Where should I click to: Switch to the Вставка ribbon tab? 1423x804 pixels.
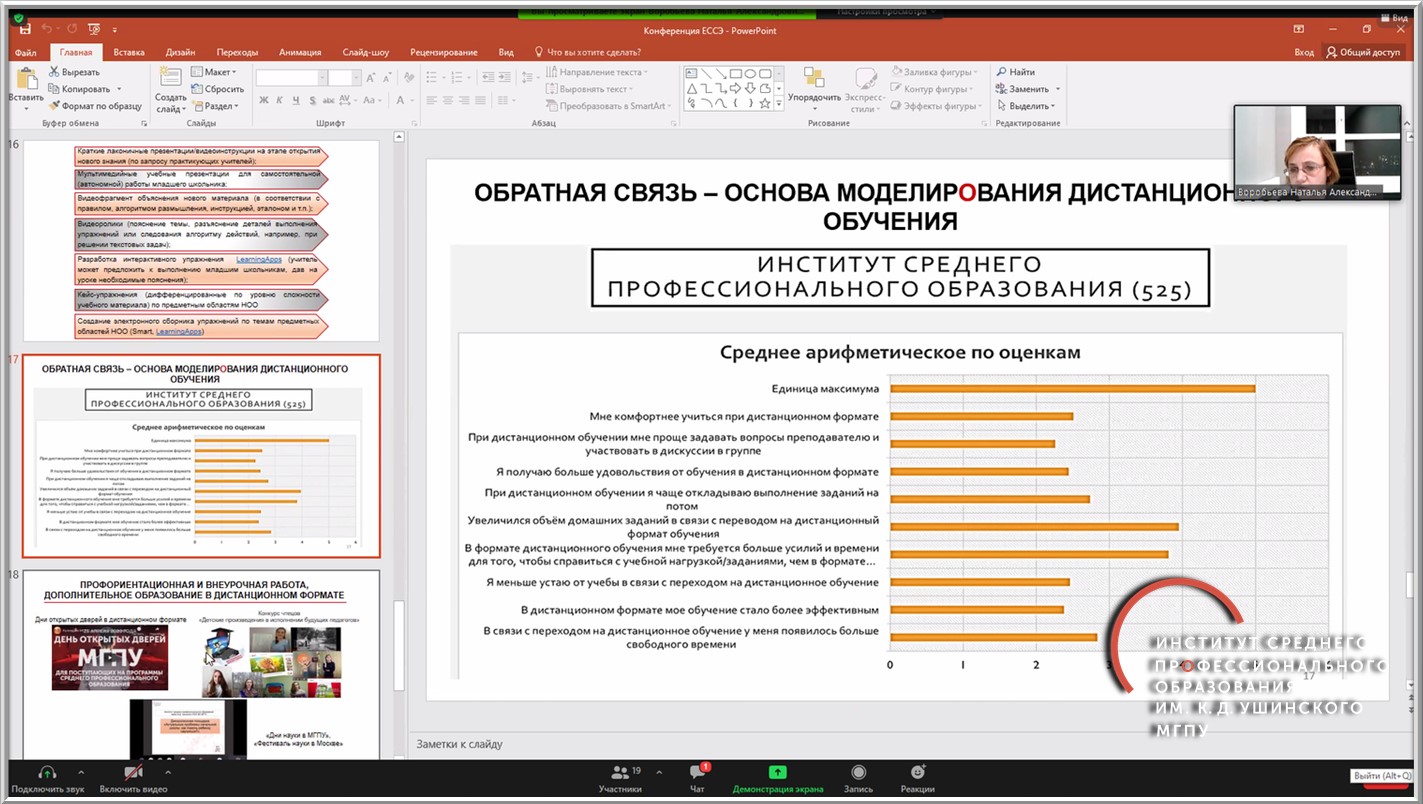(129, 52)
